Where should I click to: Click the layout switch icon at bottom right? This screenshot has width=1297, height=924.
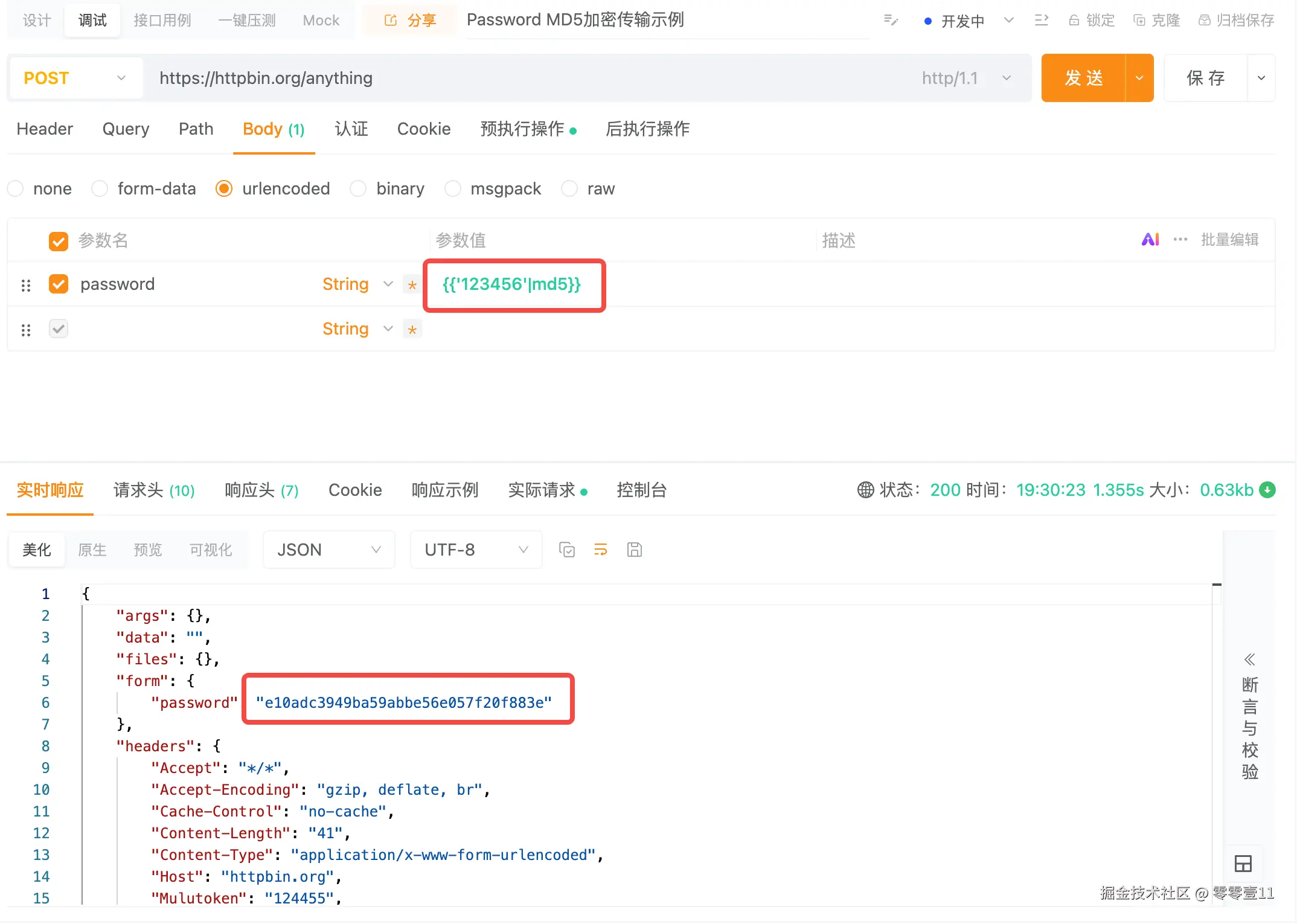coord(1243,864)
